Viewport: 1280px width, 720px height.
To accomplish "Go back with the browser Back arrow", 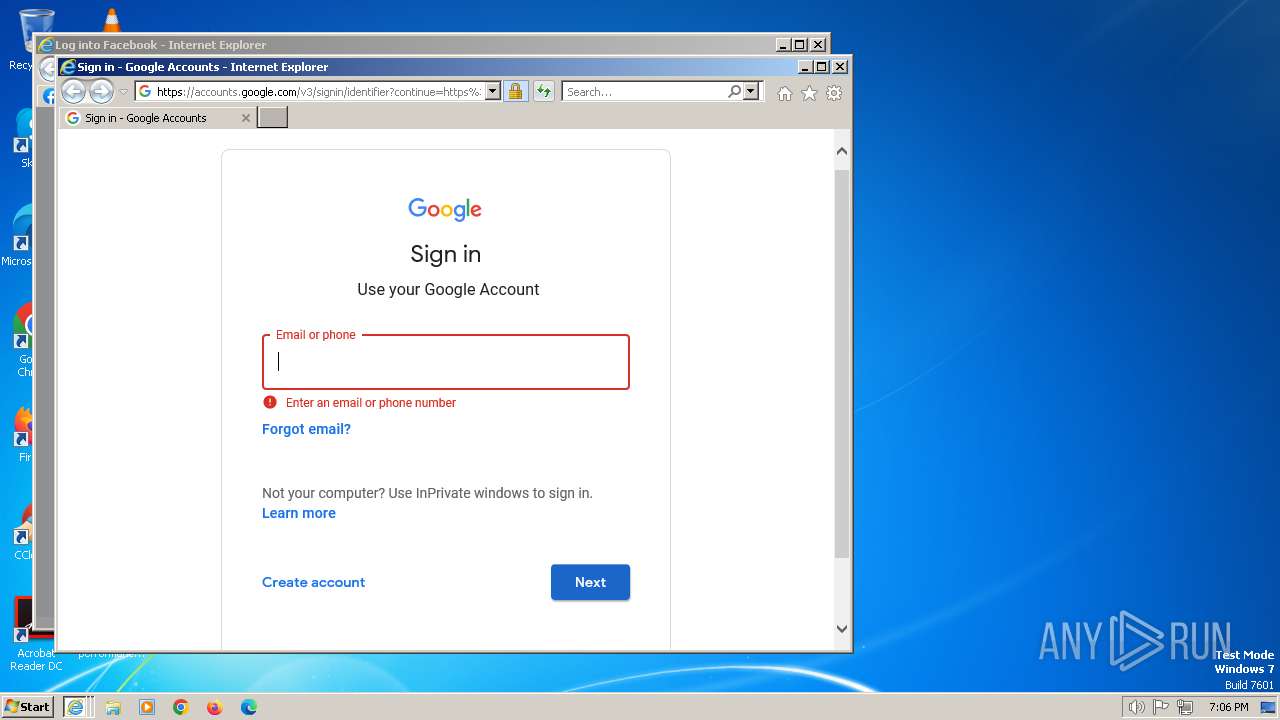I will (x=73, y=92).
